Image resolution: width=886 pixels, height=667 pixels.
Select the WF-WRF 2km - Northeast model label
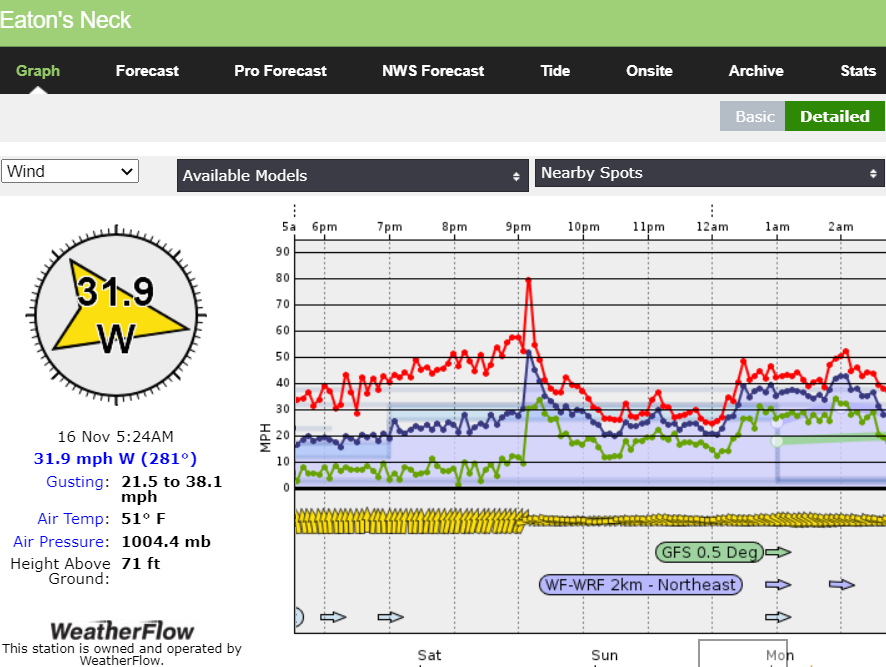641,584
